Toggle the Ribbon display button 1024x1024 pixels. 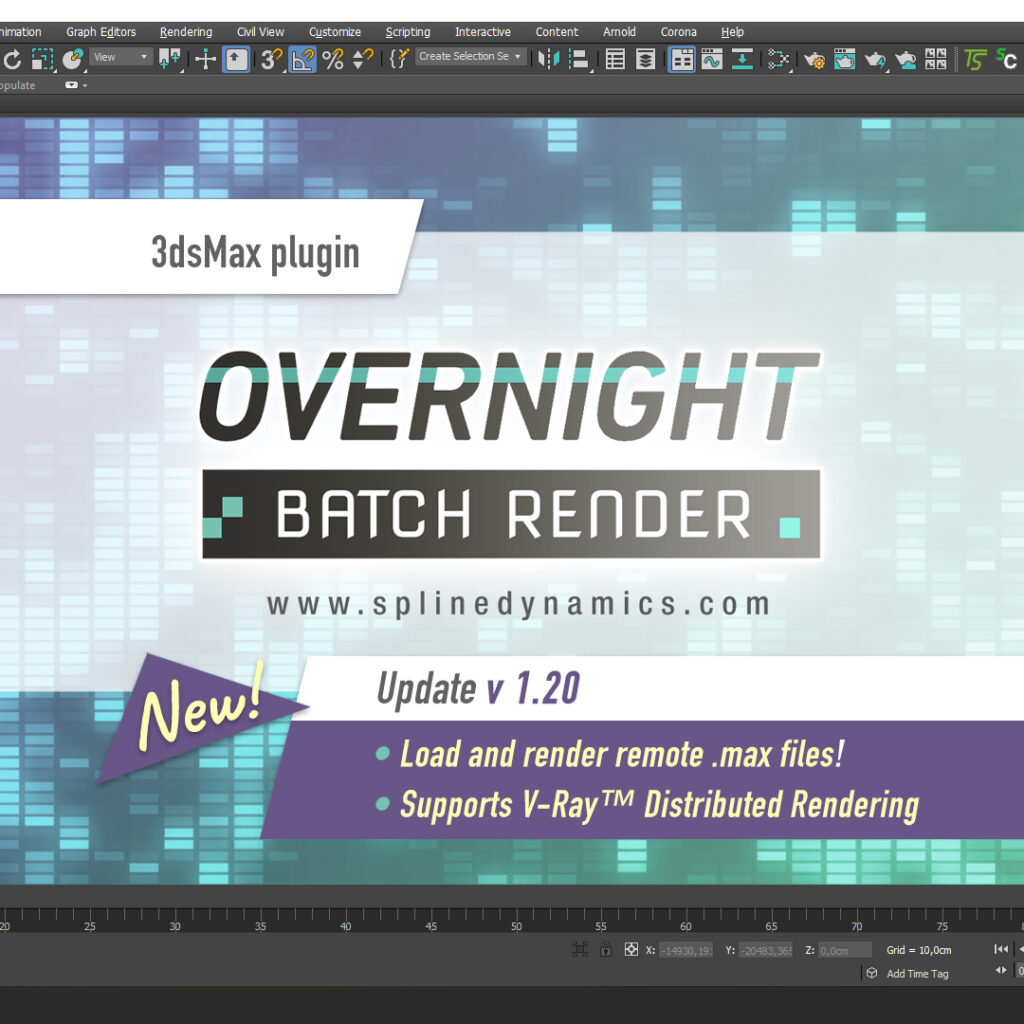[x=681, y=59]
